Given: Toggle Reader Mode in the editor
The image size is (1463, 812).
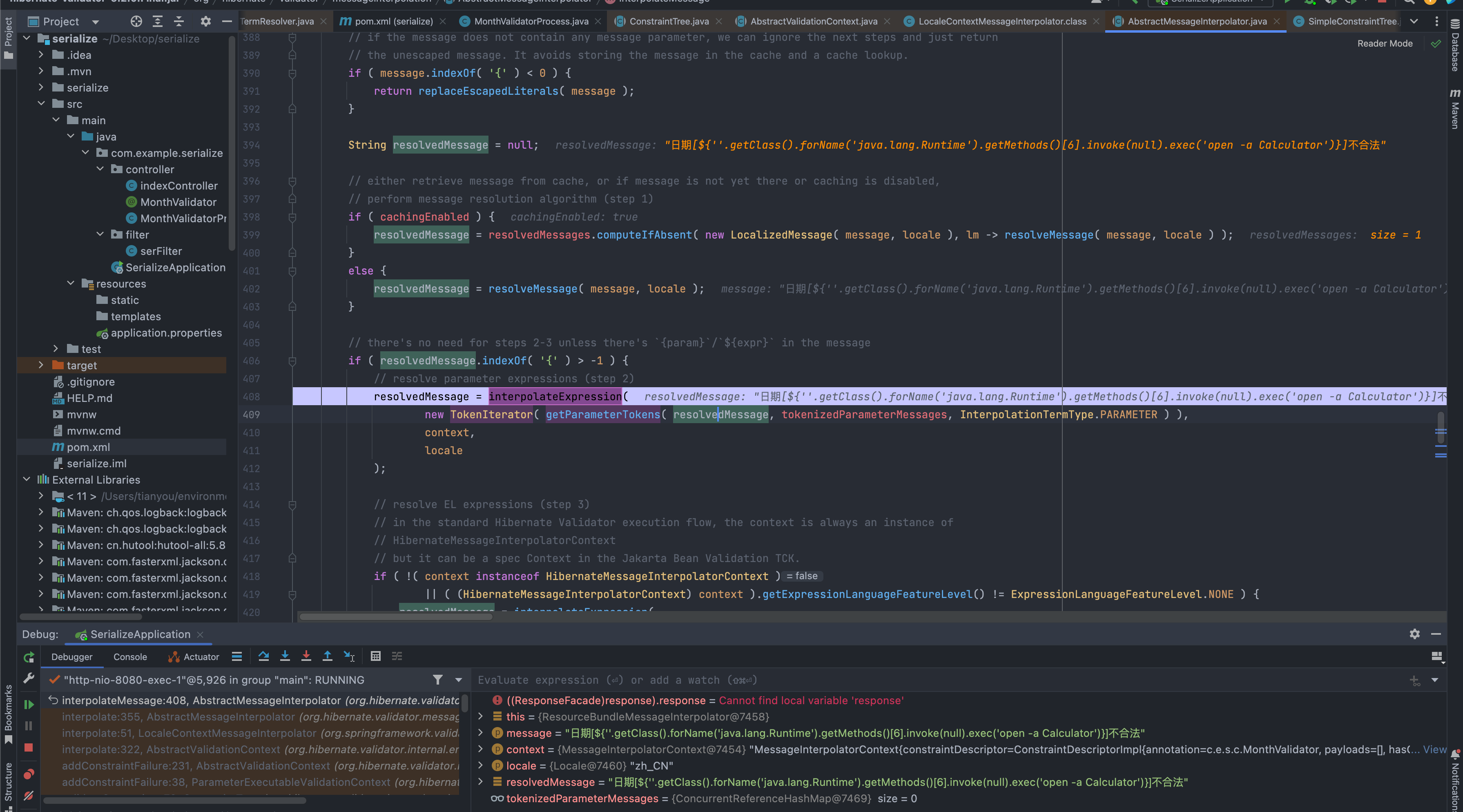Looking at the screenshot, I should [x=1385, y=44].
